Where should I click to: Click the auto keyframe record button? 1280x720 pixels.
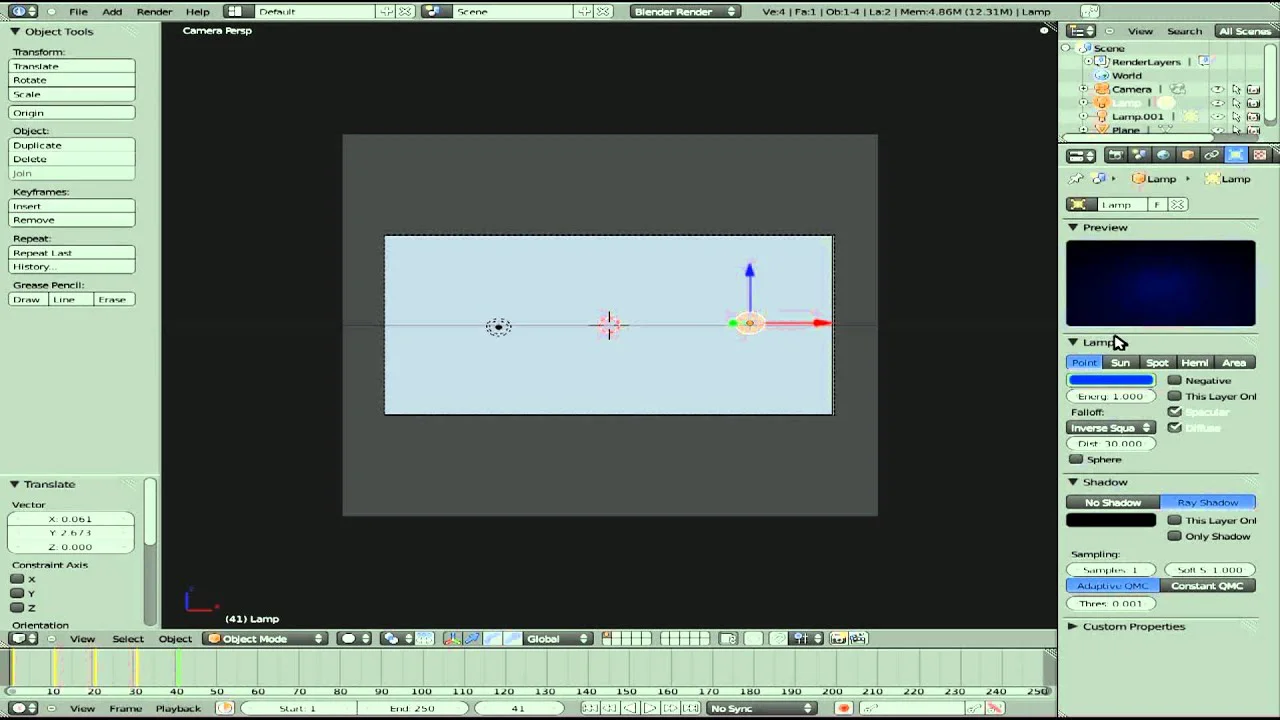tap(843, 708)
